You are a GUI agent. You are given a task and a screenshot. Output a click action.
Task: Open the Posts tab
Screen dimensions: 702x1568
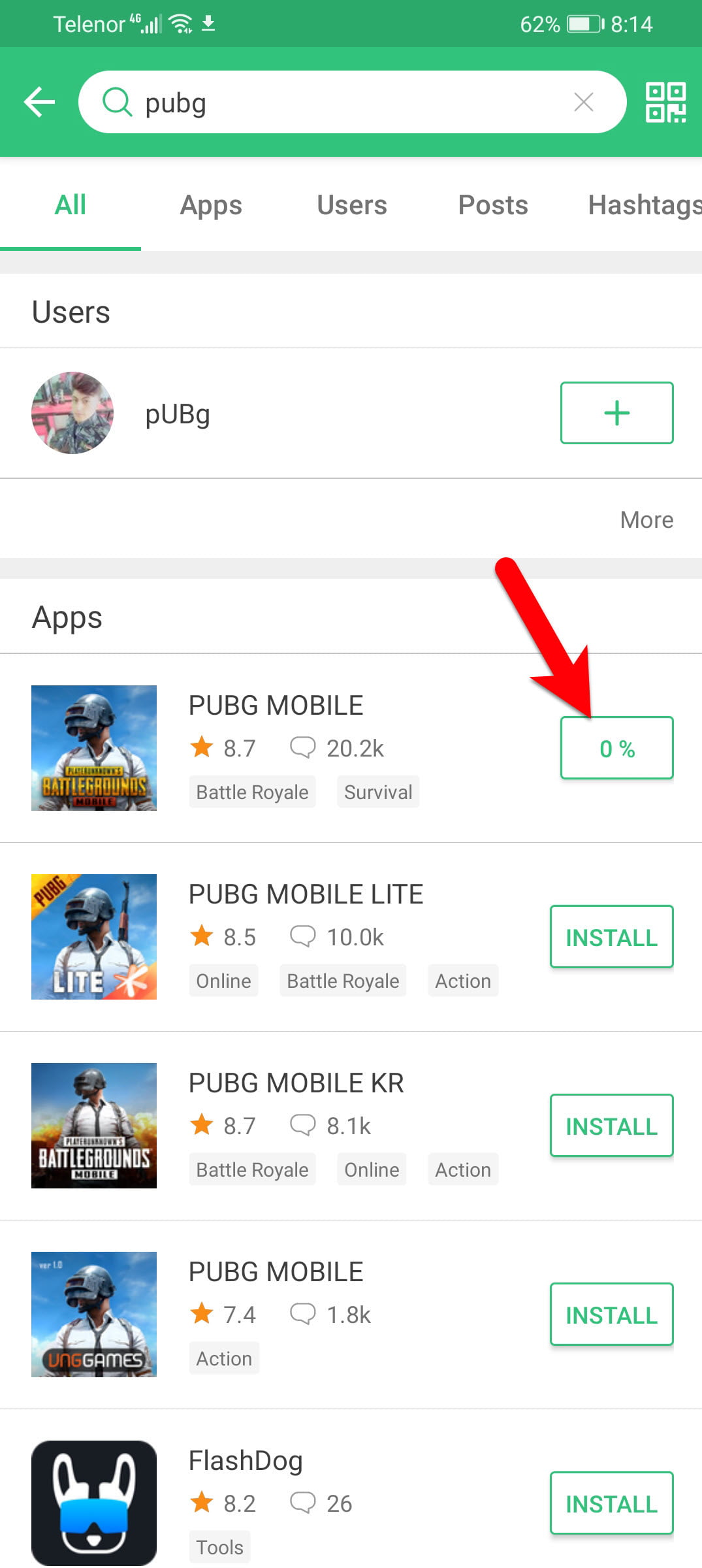pos(493,205)
